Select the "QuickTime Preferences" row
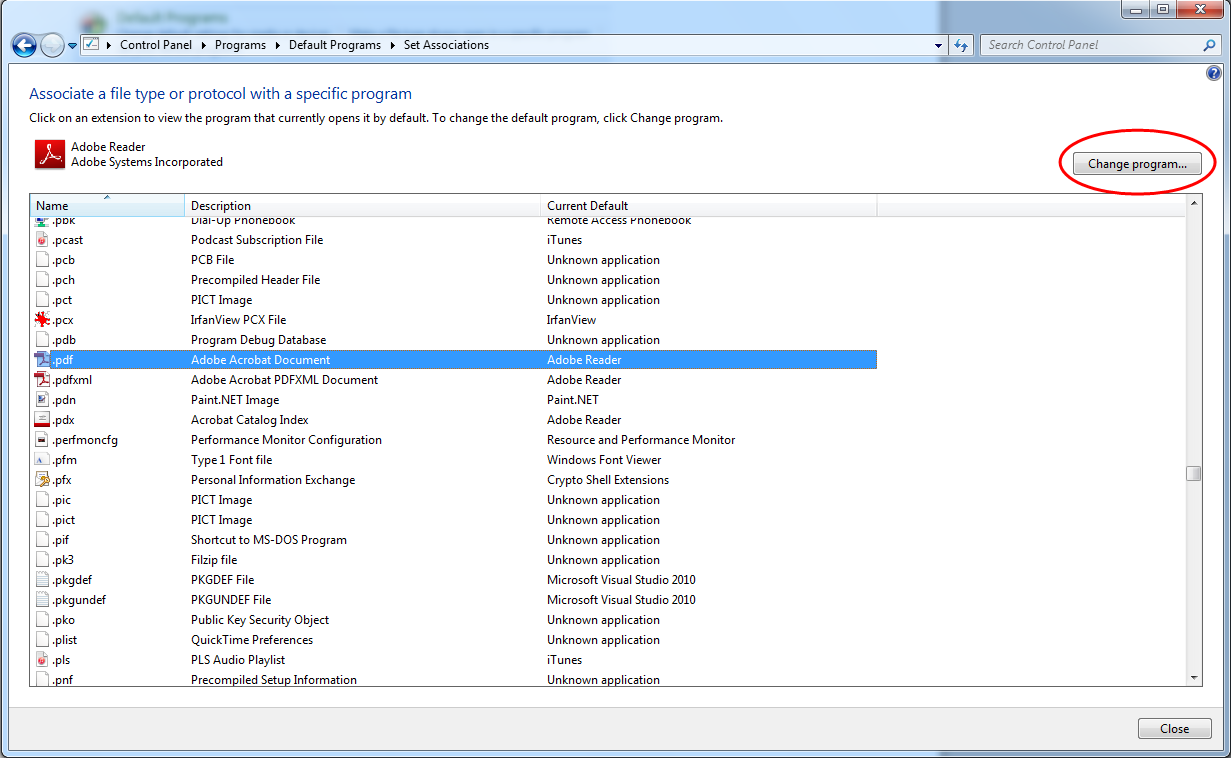 (454, 640)
